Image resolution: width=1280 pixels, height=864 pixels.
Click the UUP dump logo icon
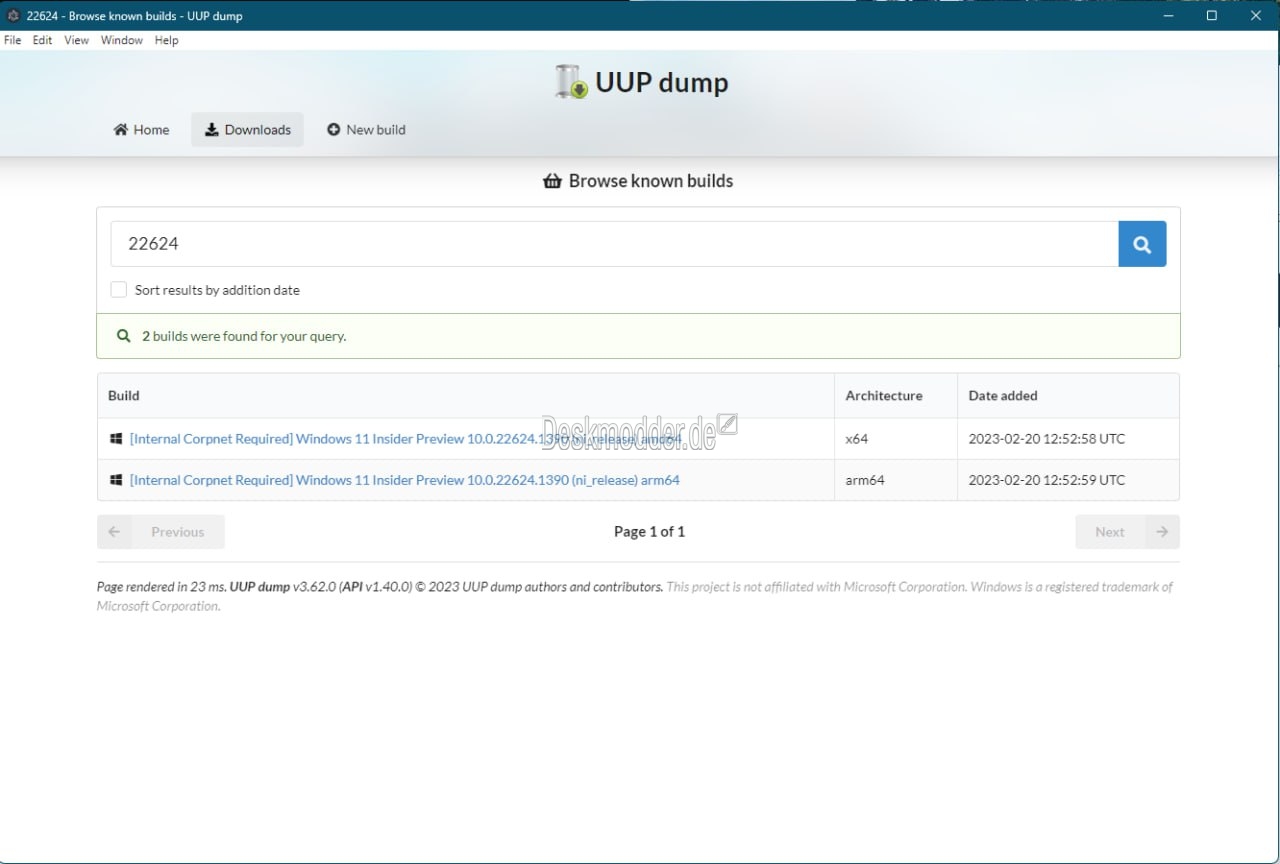click(571, 82)
